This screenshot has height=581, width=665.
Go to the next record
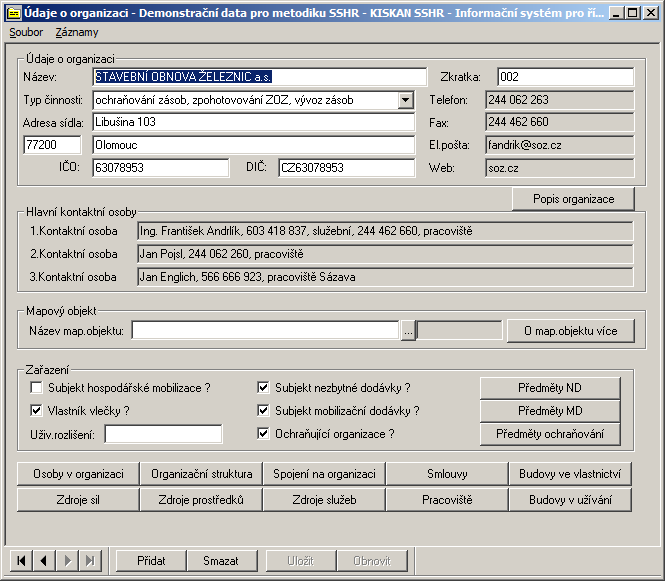(x=67, y=561)
